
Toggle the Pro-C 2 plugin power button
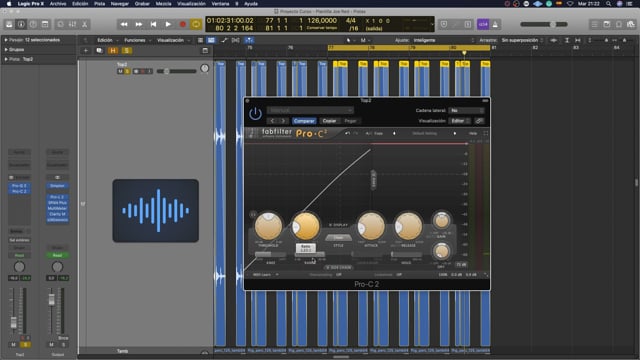coord(256,113)
